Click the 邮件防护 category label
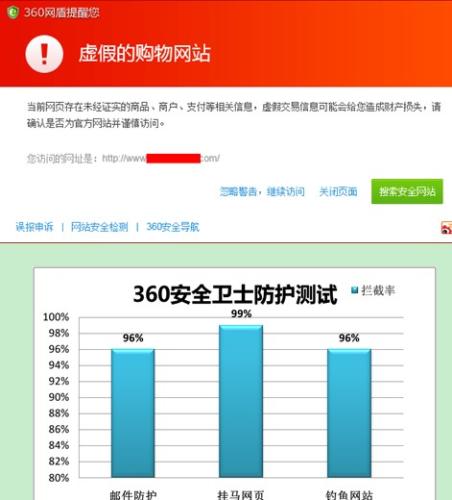 [x=133, y=495]
